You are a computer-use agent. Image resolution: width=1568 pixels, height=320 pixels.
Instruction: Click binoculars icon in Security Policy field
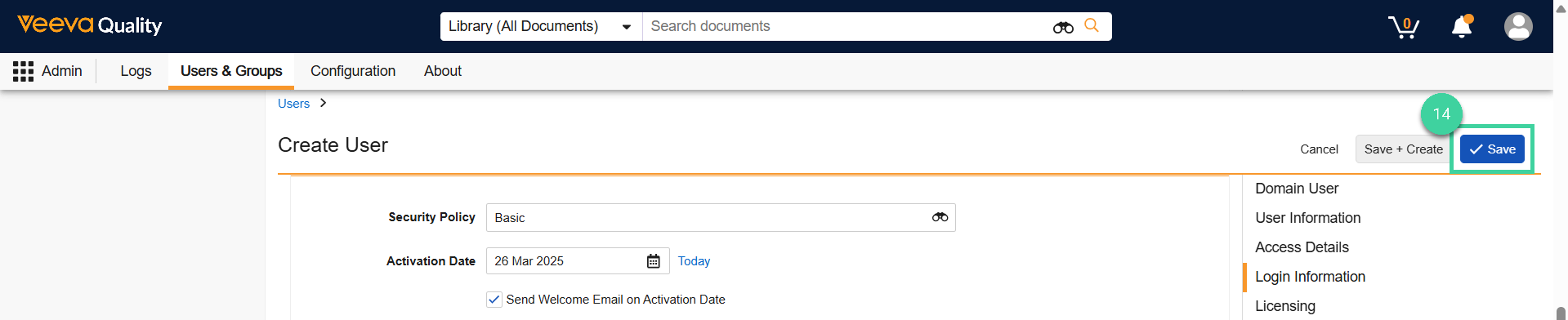coord(940,217)
